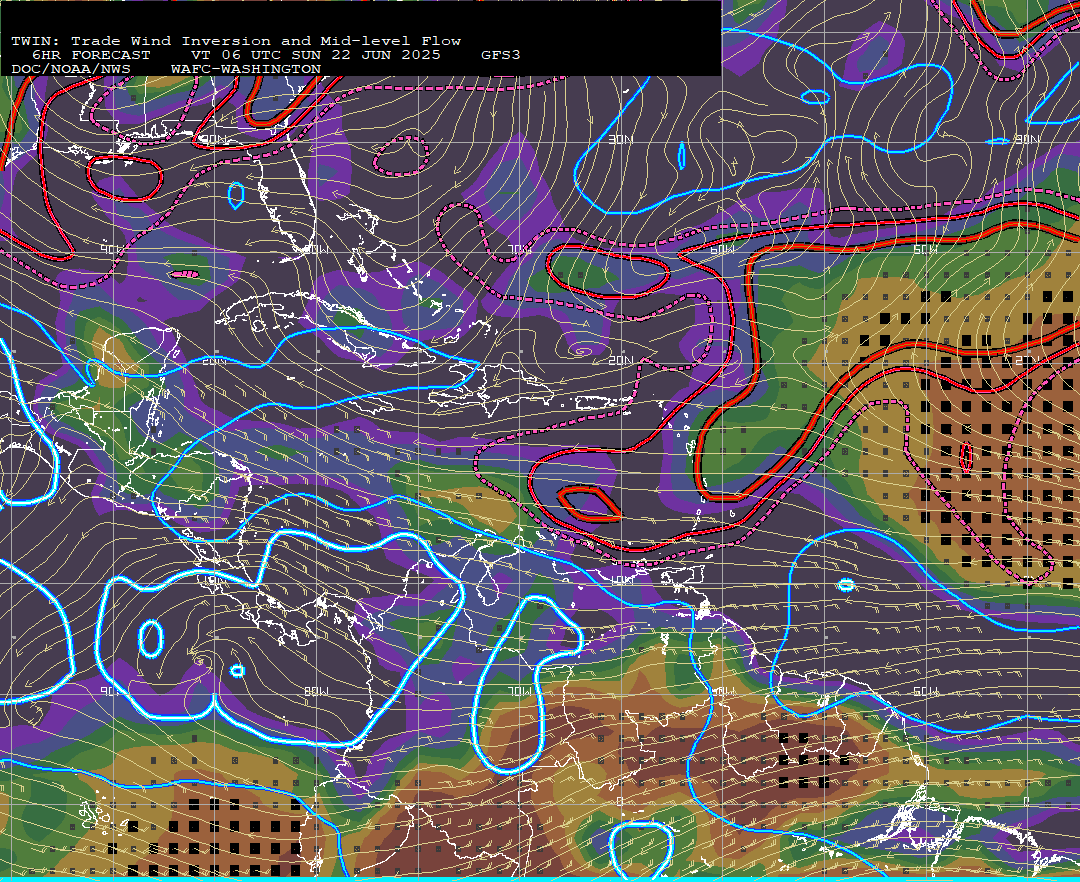Select the "6HR FORECAST" label

[x=91, y=55]
